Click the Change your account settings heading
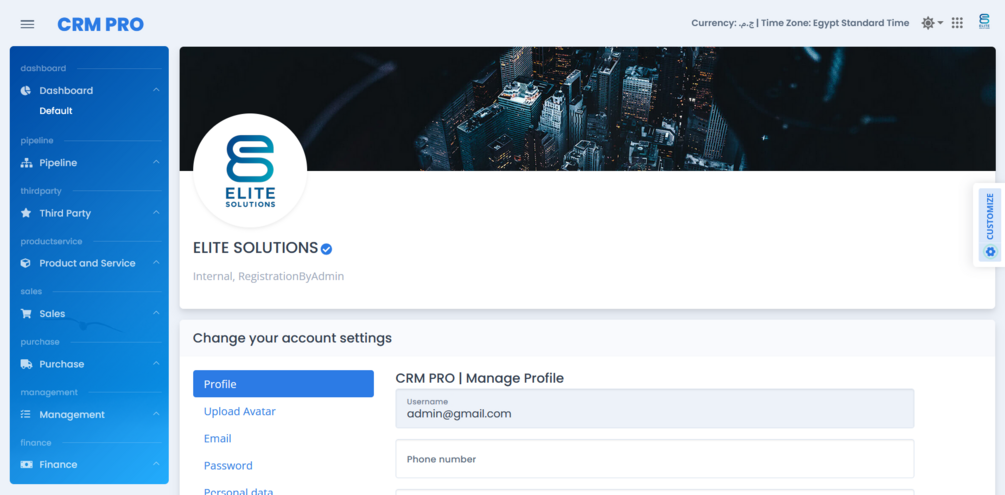This screenshot has height=495, width=1005. (292, 338)
